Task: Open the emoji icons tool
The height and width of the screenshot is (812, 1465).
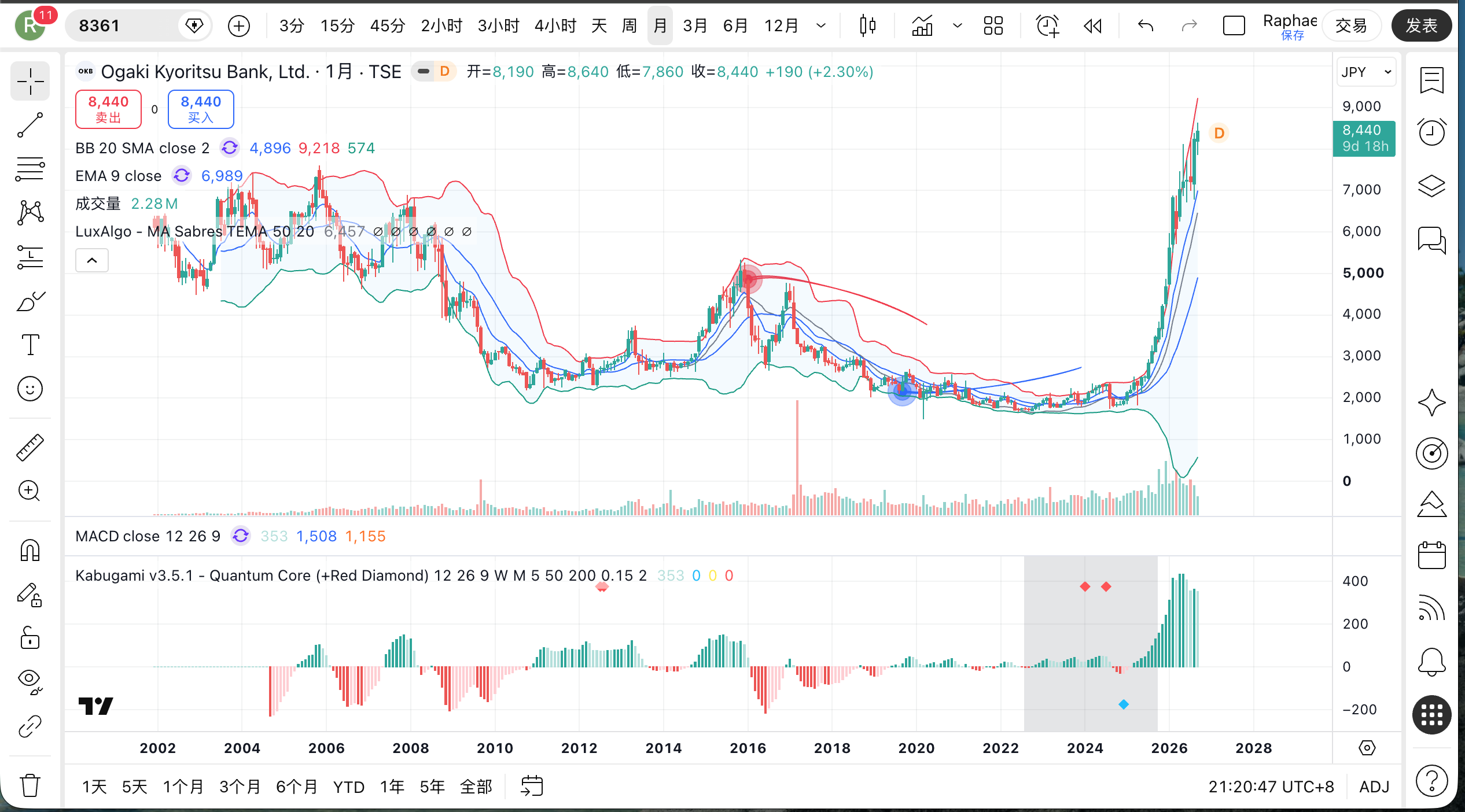Action: pyautogui.click(x=30, y=389)
